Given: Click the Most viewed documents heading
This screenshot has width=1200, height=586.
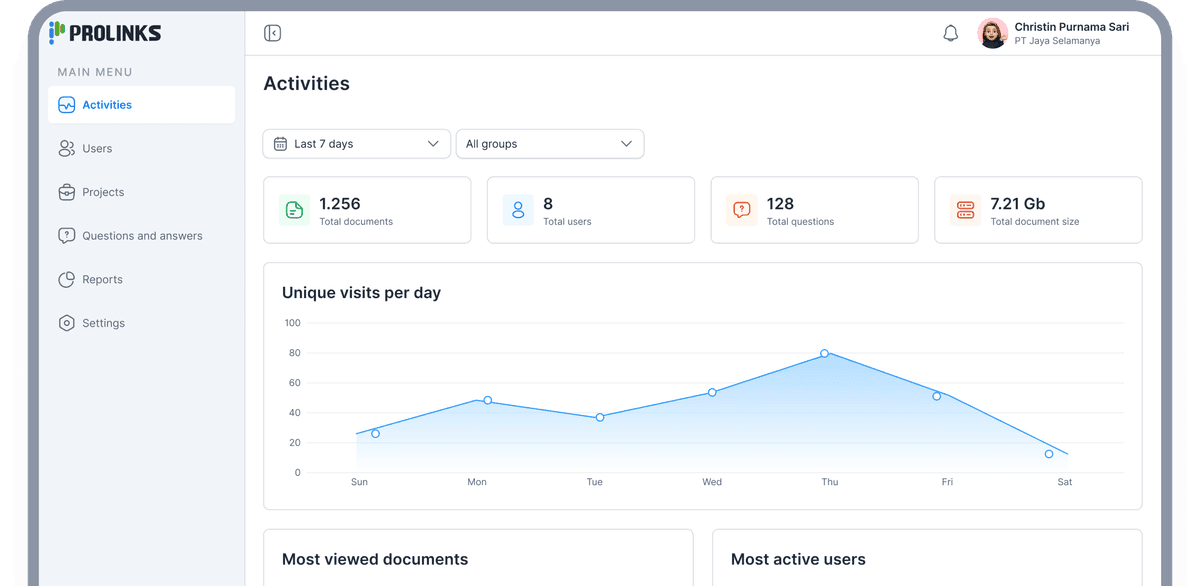Looking at the screenshot, I should point(375,560).
